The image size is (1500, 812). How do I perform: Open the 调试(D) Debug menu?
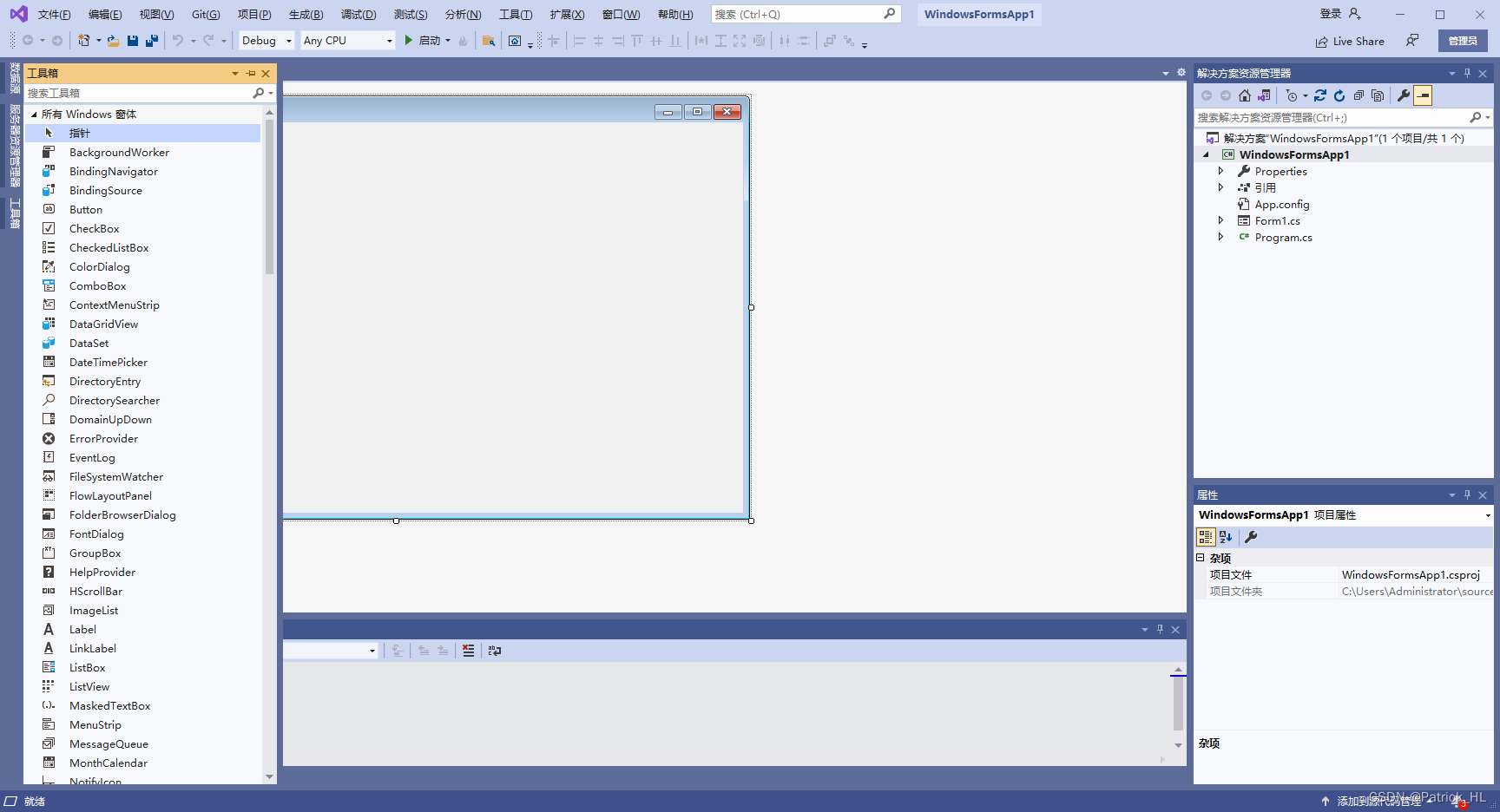pos(359,15)
